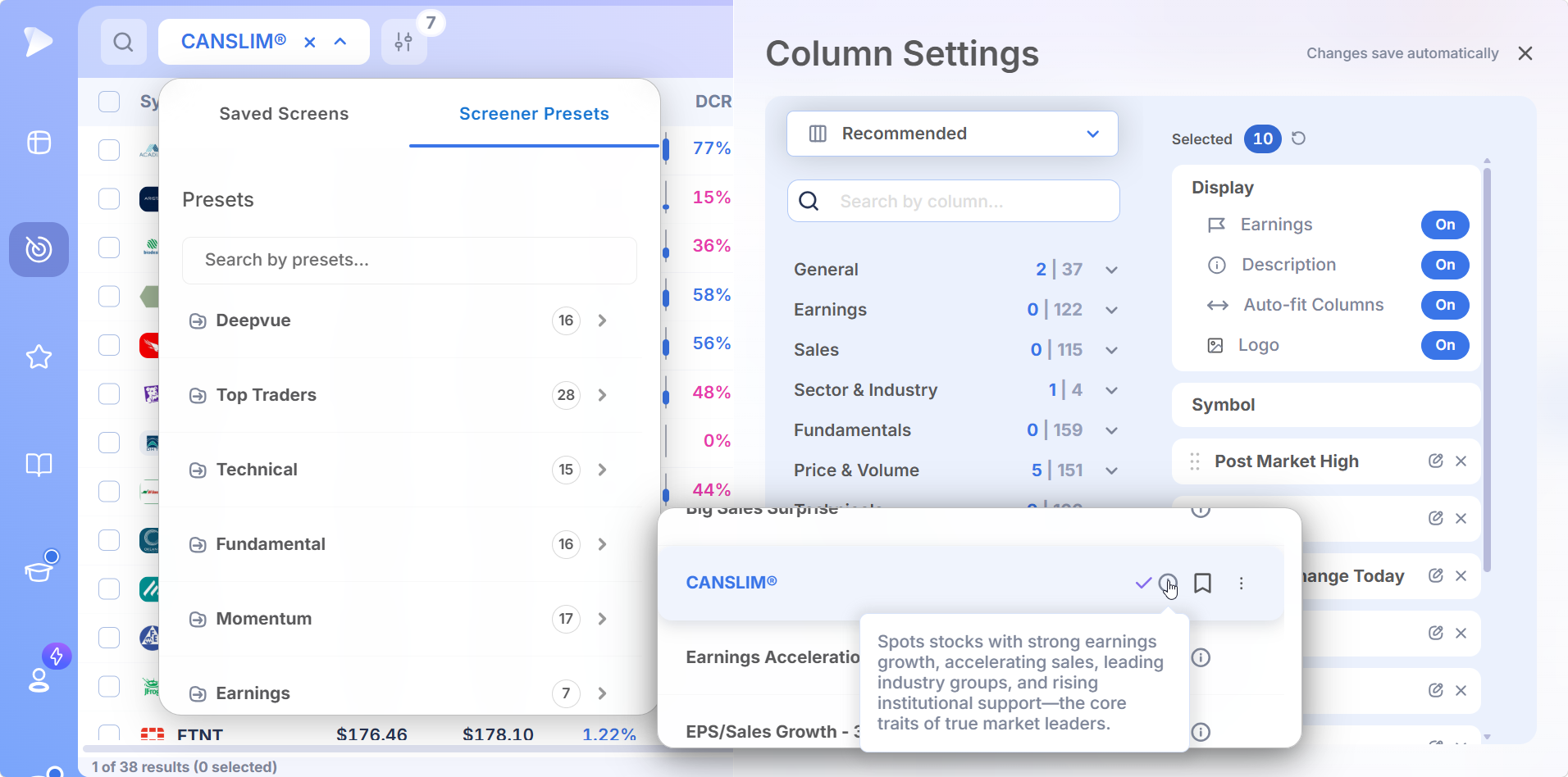Click the FTNT ticker symbol

point(200,734)
